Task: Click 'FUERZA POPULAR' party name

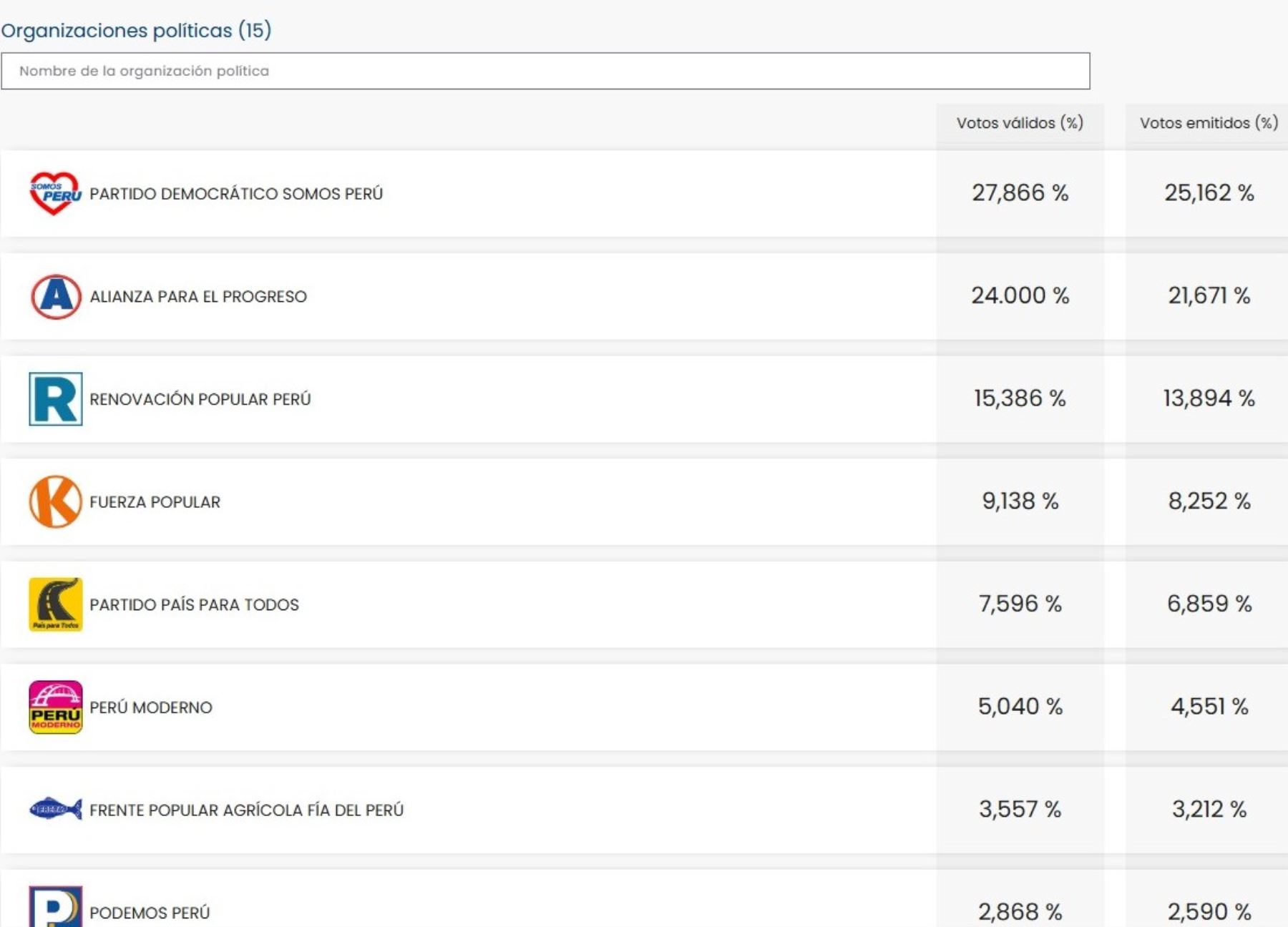Action: tap(155, 502)
